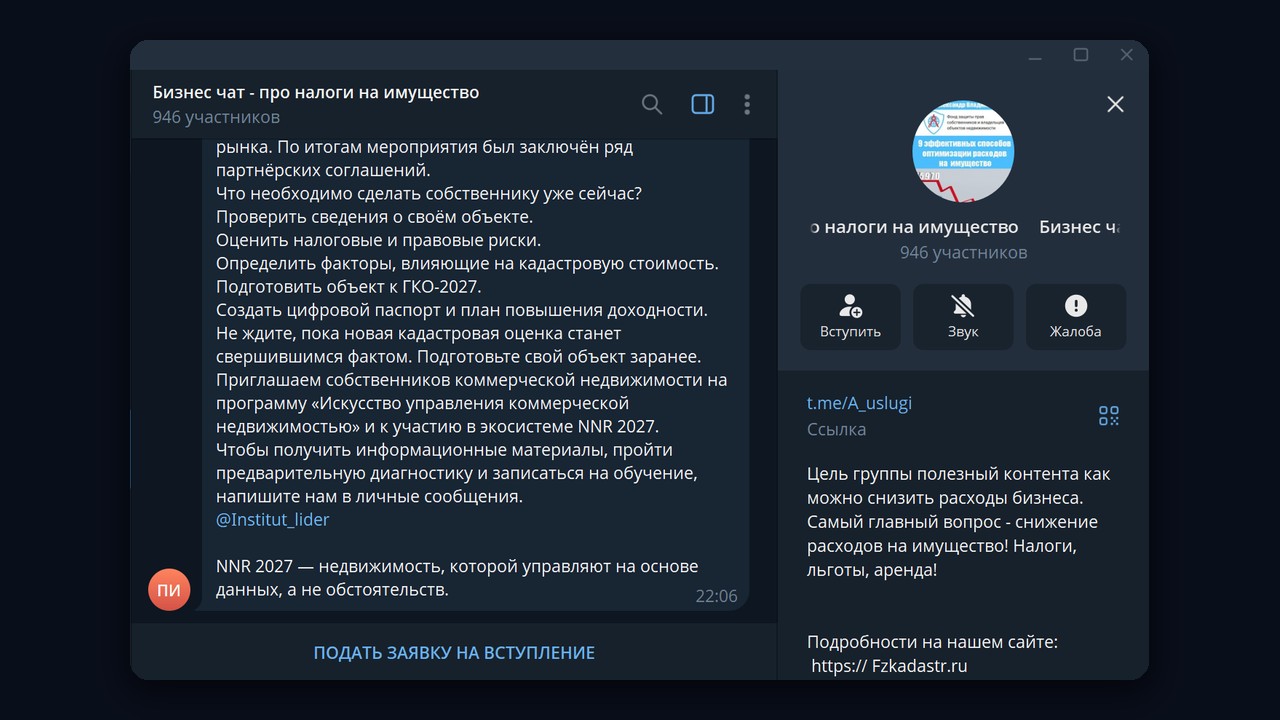The image size is (1280, 720).
Task: Search messages with the magnifier icon
Action: pos(652,104)
